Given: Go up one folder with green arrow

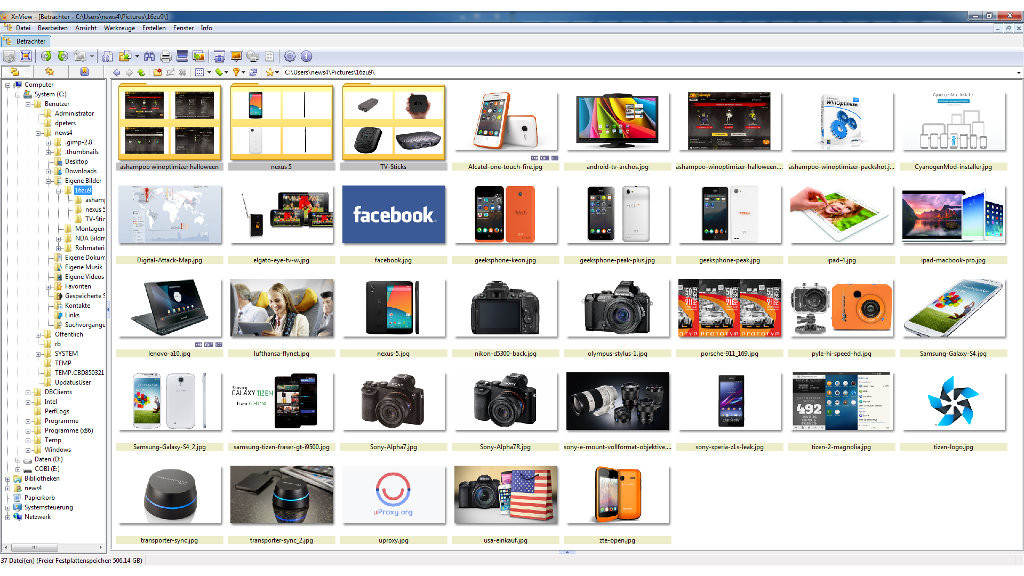Looking at the screenshot, I should coord(141,72).
